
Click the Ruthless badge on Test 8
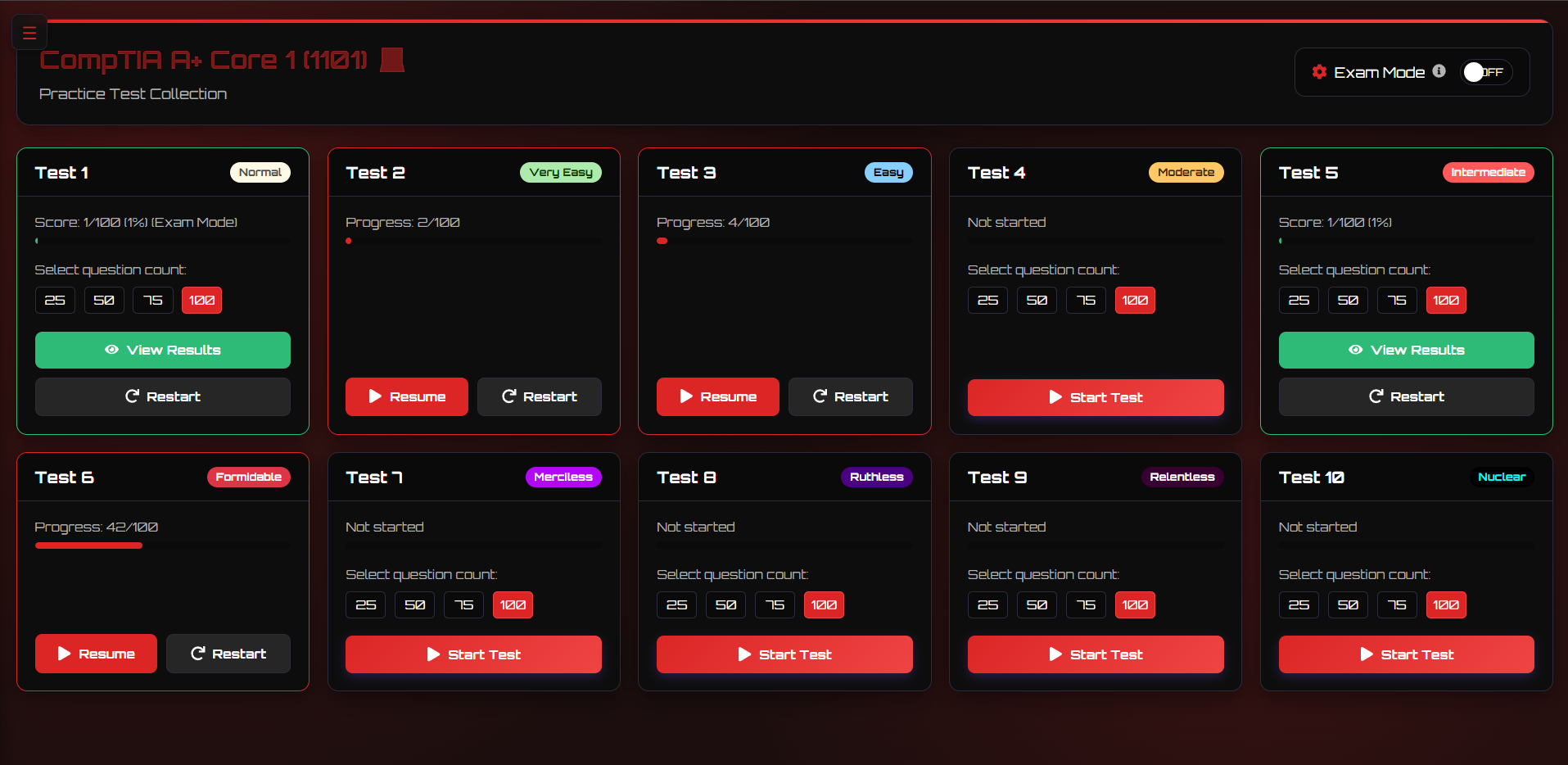(x=877, y=477)
